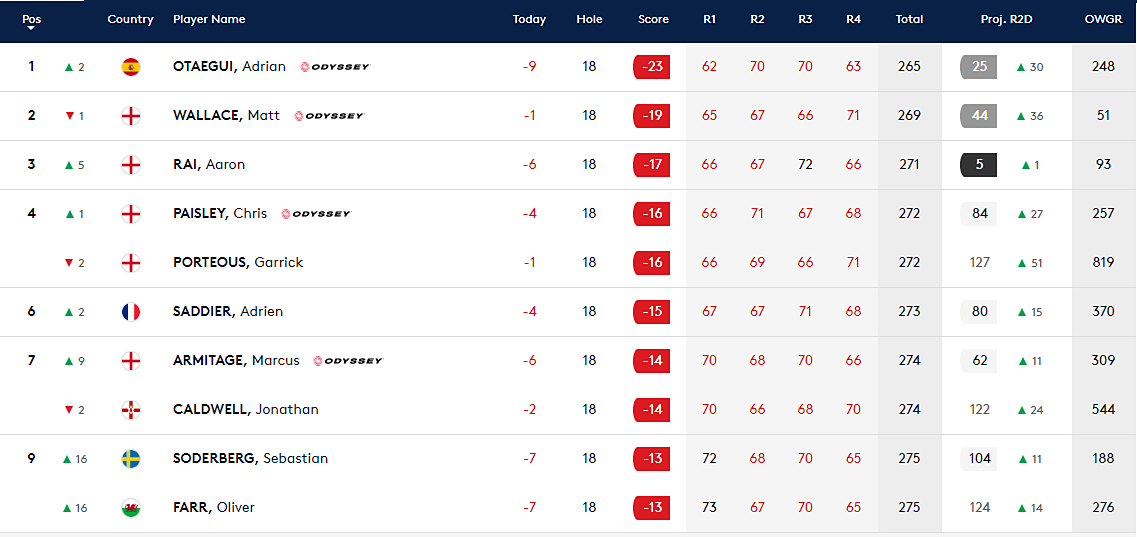Click the Northern Ireland flag beside Caldwell
The height and width of the screenshot is (537, 1137).
131,410
